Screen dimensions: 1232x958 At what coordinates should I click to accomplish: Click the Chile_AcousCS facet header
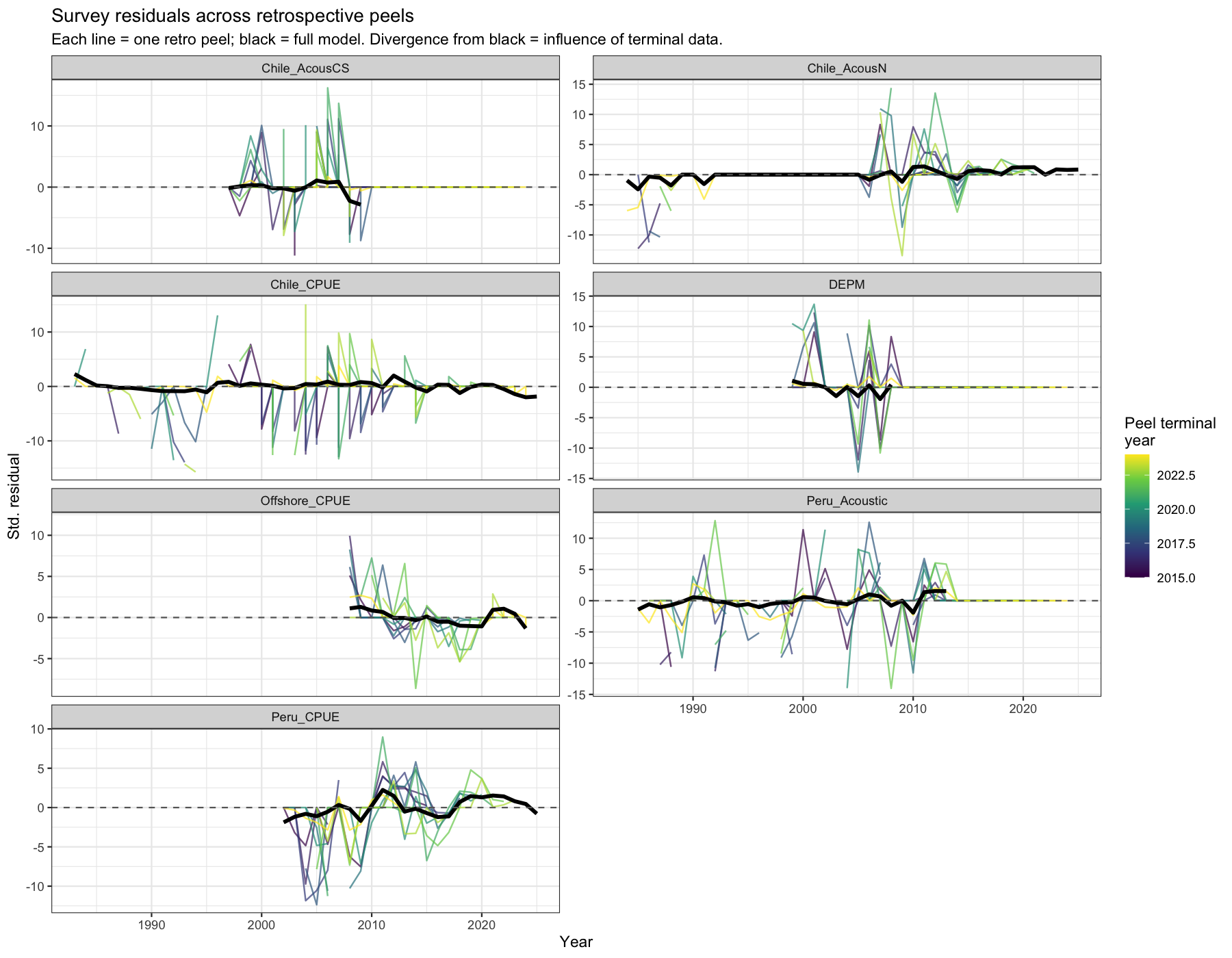pyautogui.click(x=305, y=68)
